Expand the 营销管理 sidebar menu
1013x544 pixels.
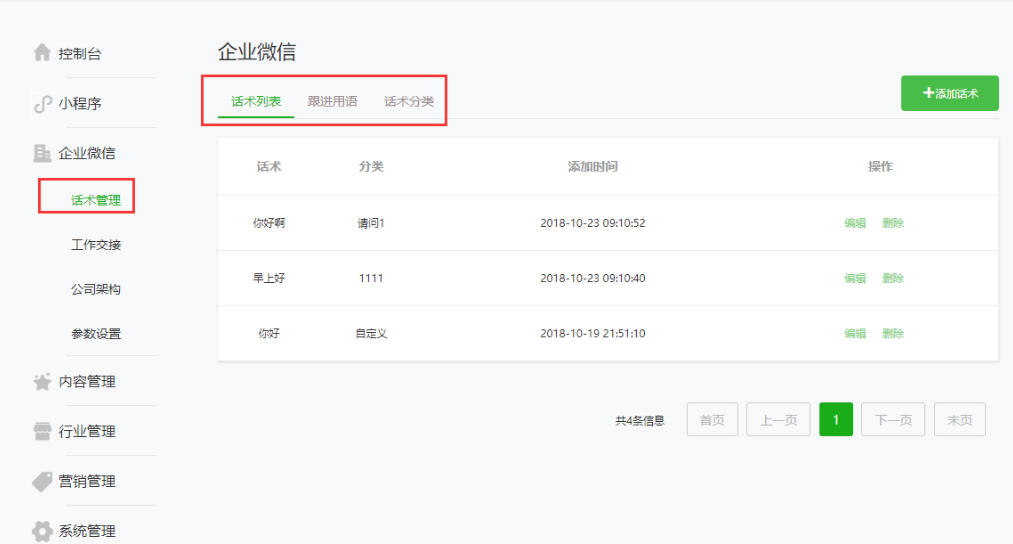(87, 481)
